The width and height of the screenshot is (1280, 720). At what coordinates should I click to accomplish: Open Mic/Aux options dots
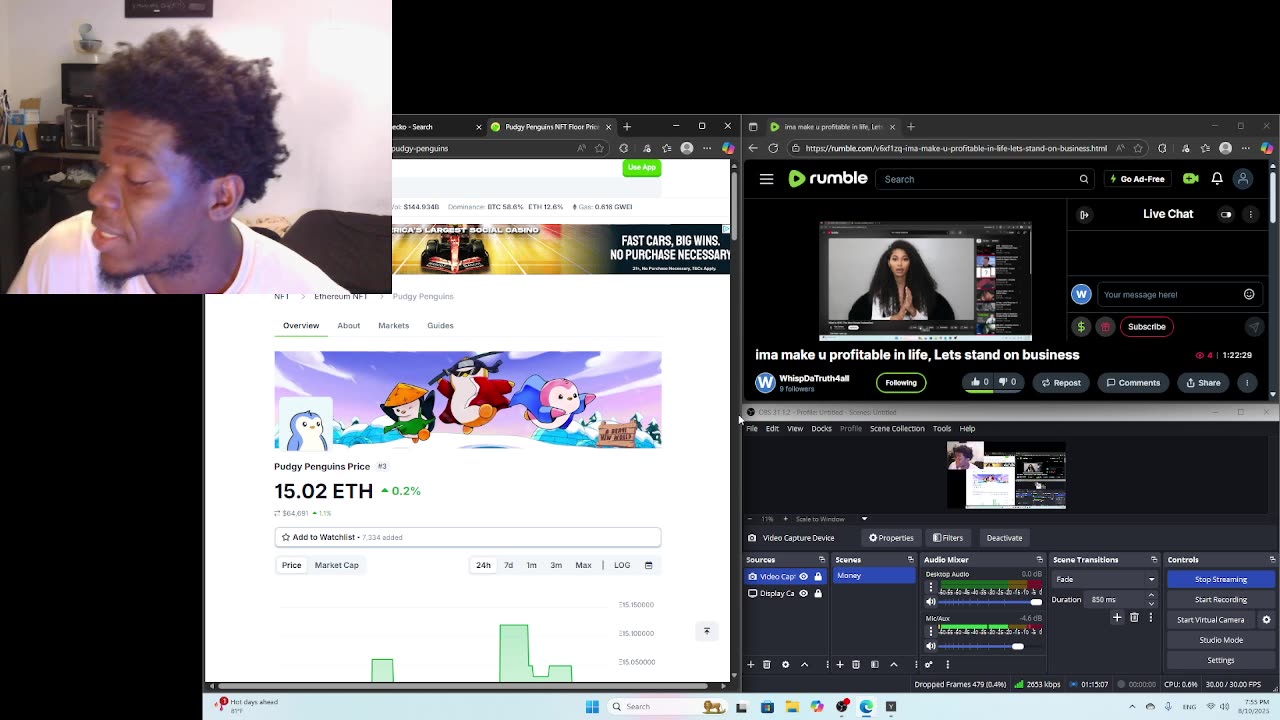coord(931,632)
